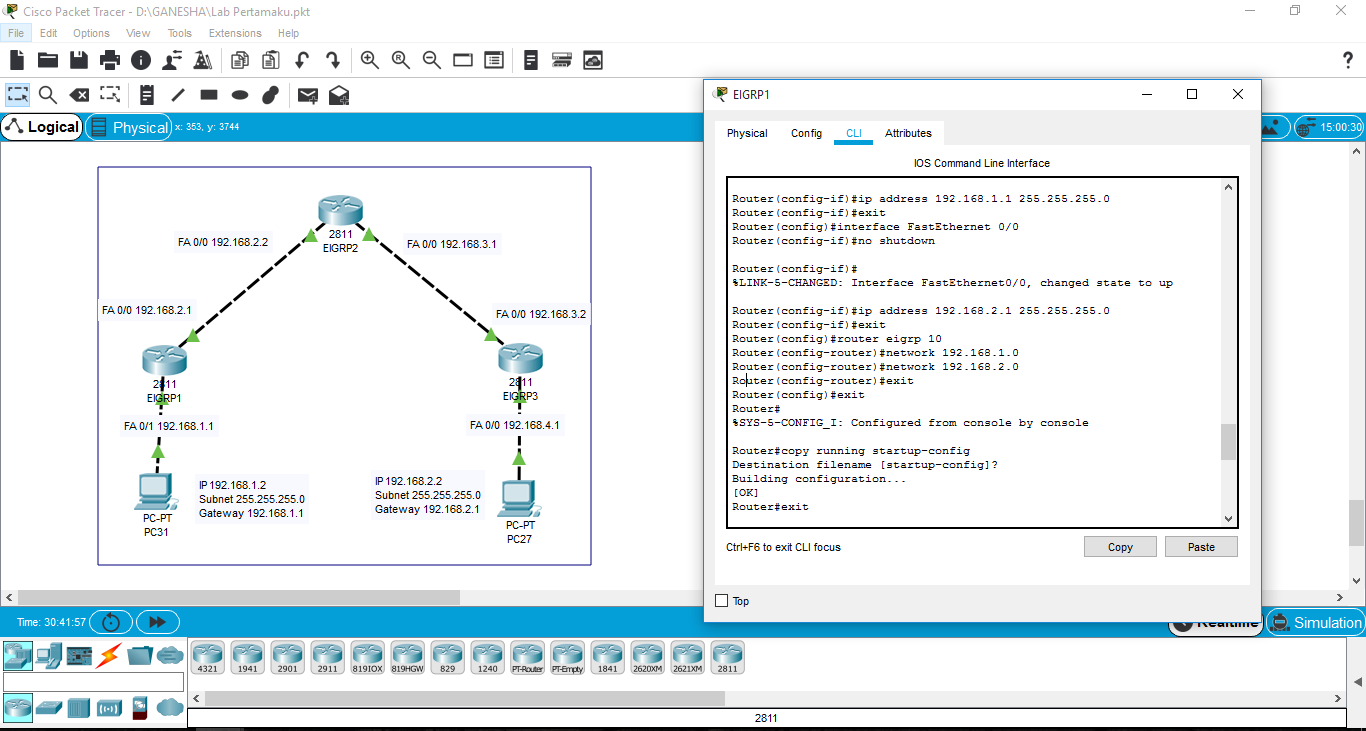Click the cloud PT icon in toolbar
Screen dimensions: 1366x731
pos(593,60)
